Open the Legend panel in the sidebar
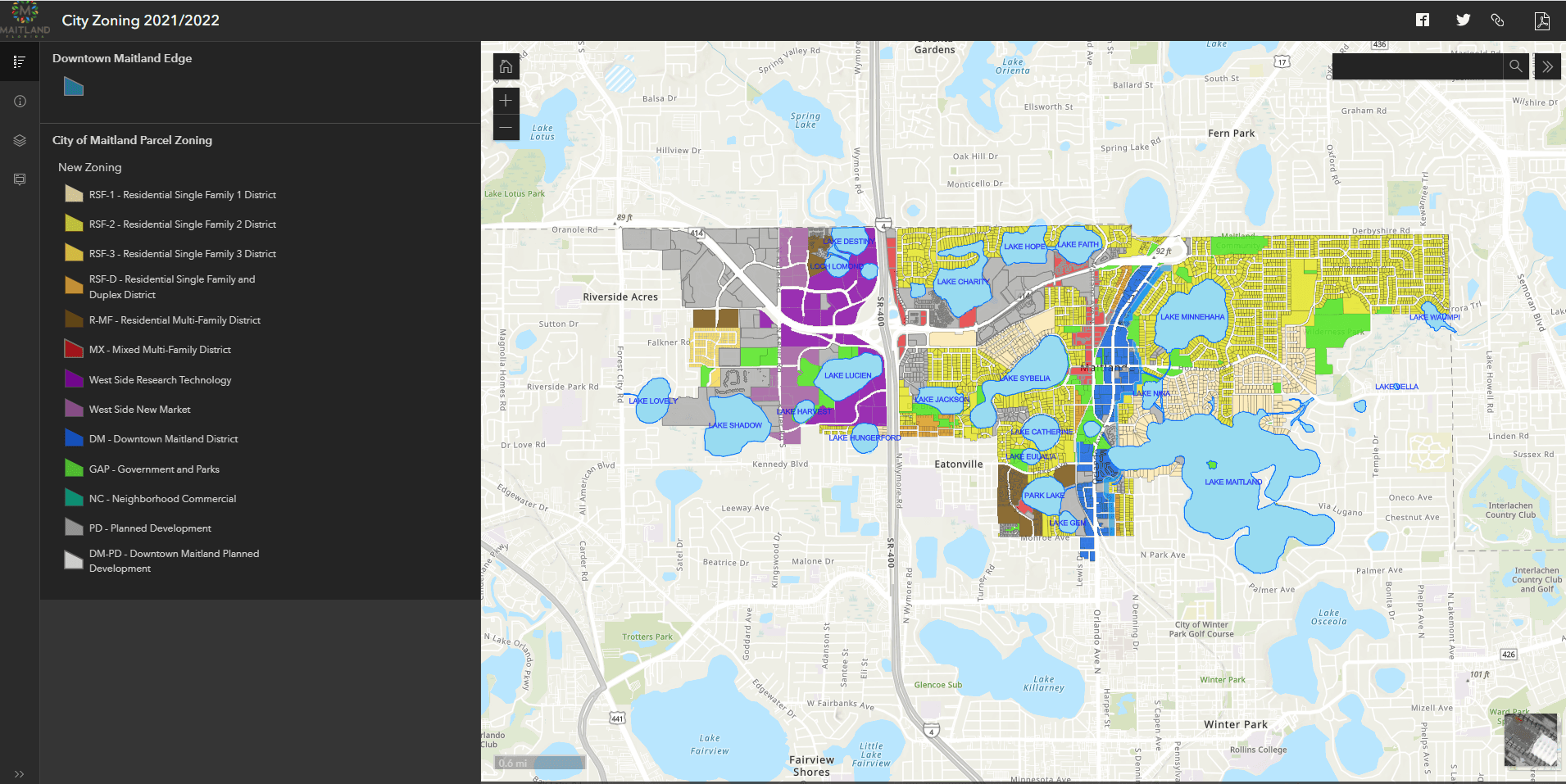Screen dimensions: 1566x784 click(x=19, y=61)
